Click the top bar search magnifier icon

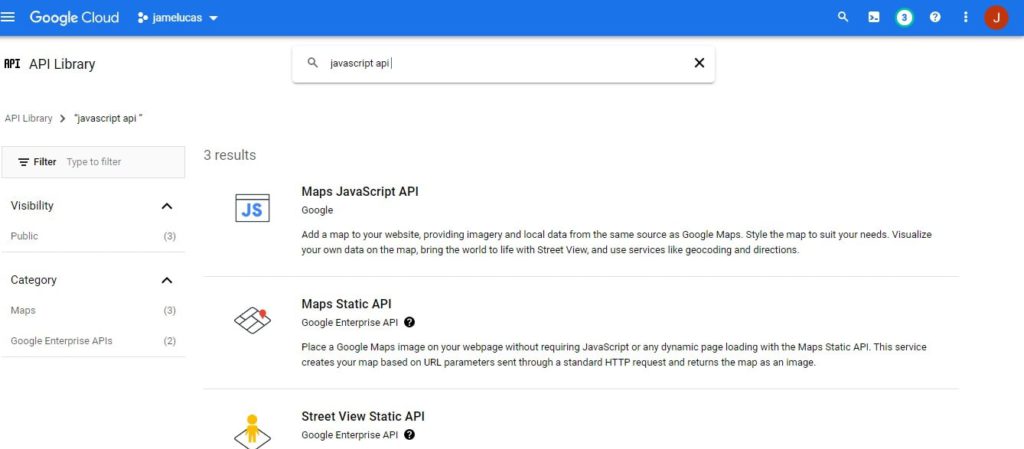[x=843, y=17]
